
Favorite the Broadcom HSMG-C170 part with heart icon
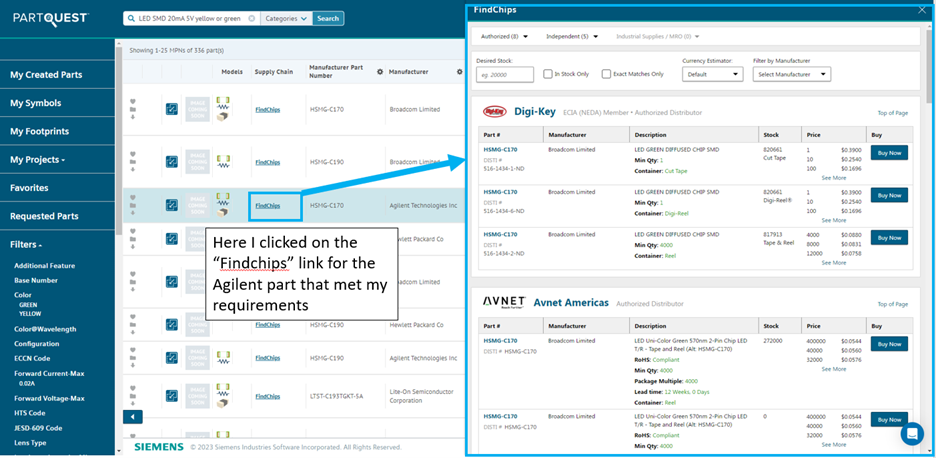pyautogui.click(x=133, y=102)
